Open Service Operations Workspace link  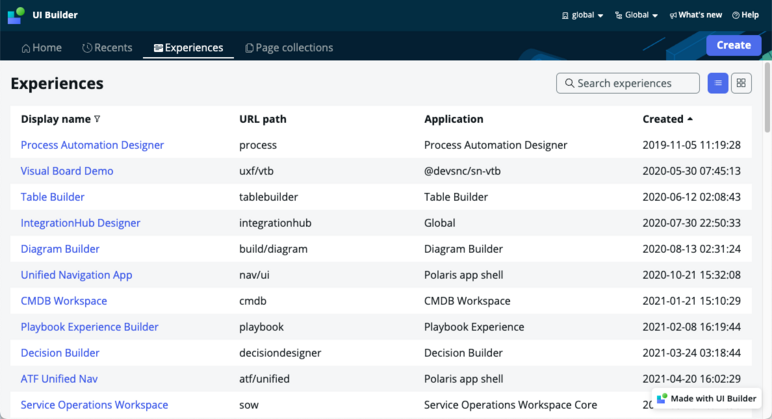(94, 405)
